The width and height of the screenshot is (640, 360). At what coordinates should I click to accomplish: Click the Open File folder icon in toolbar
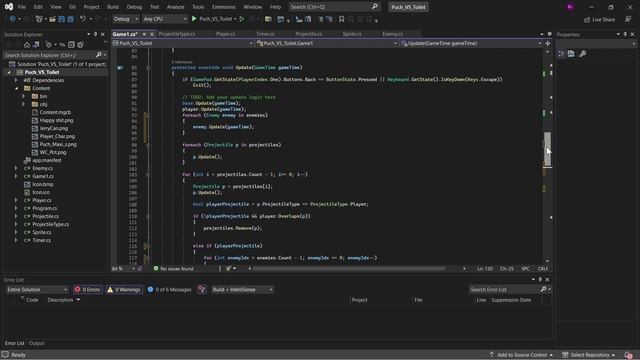pos(52,19)
